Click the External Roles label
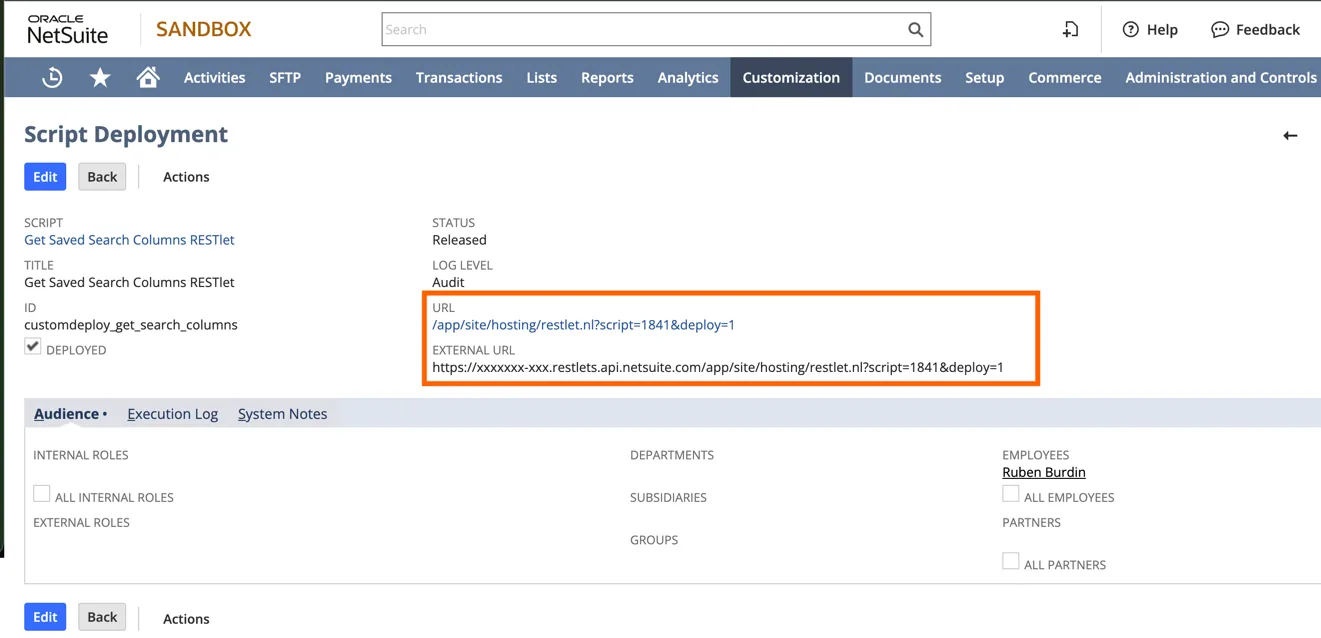 82,522
